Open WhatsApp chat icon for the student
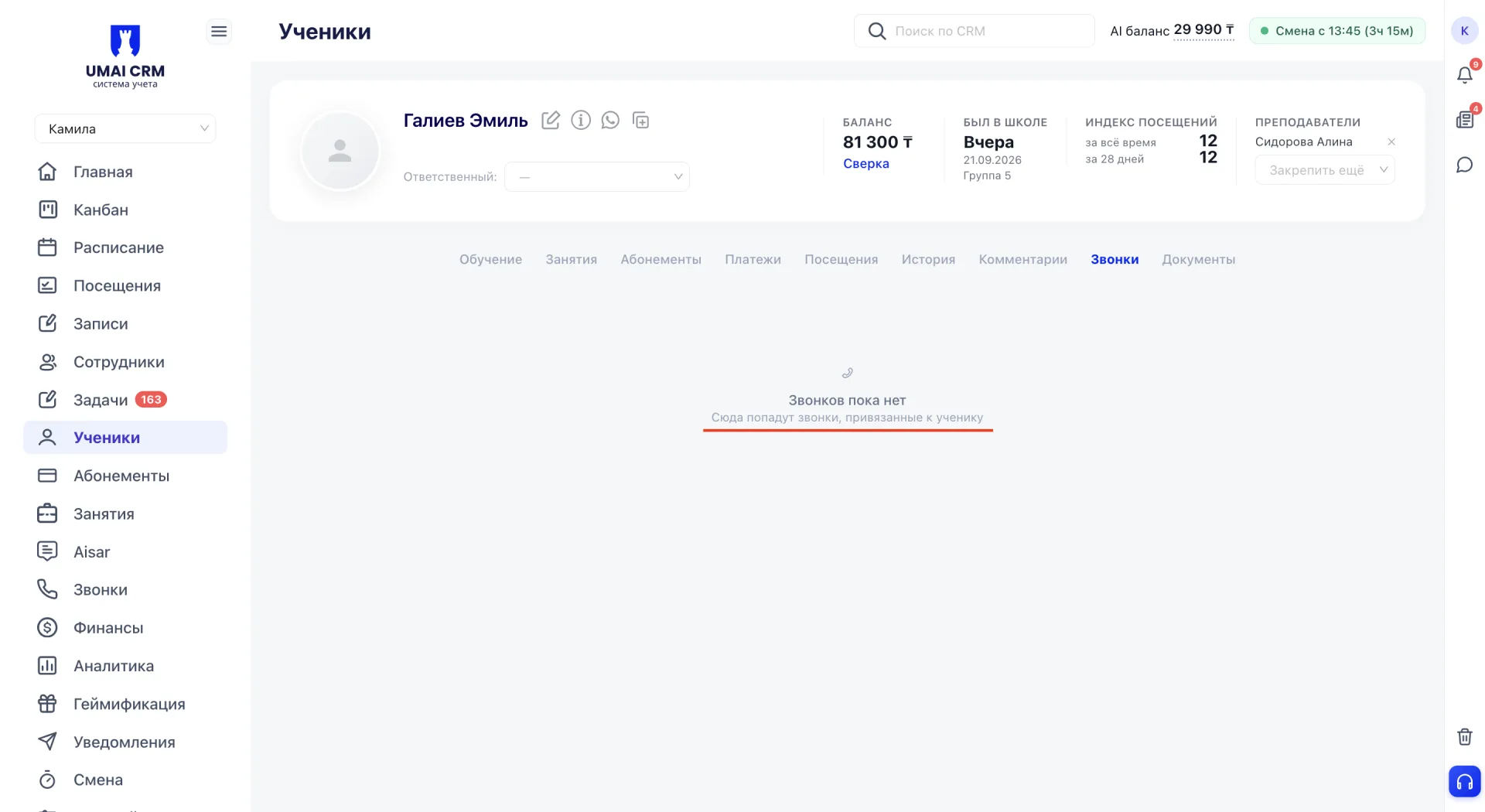 (x=610, y=121)
